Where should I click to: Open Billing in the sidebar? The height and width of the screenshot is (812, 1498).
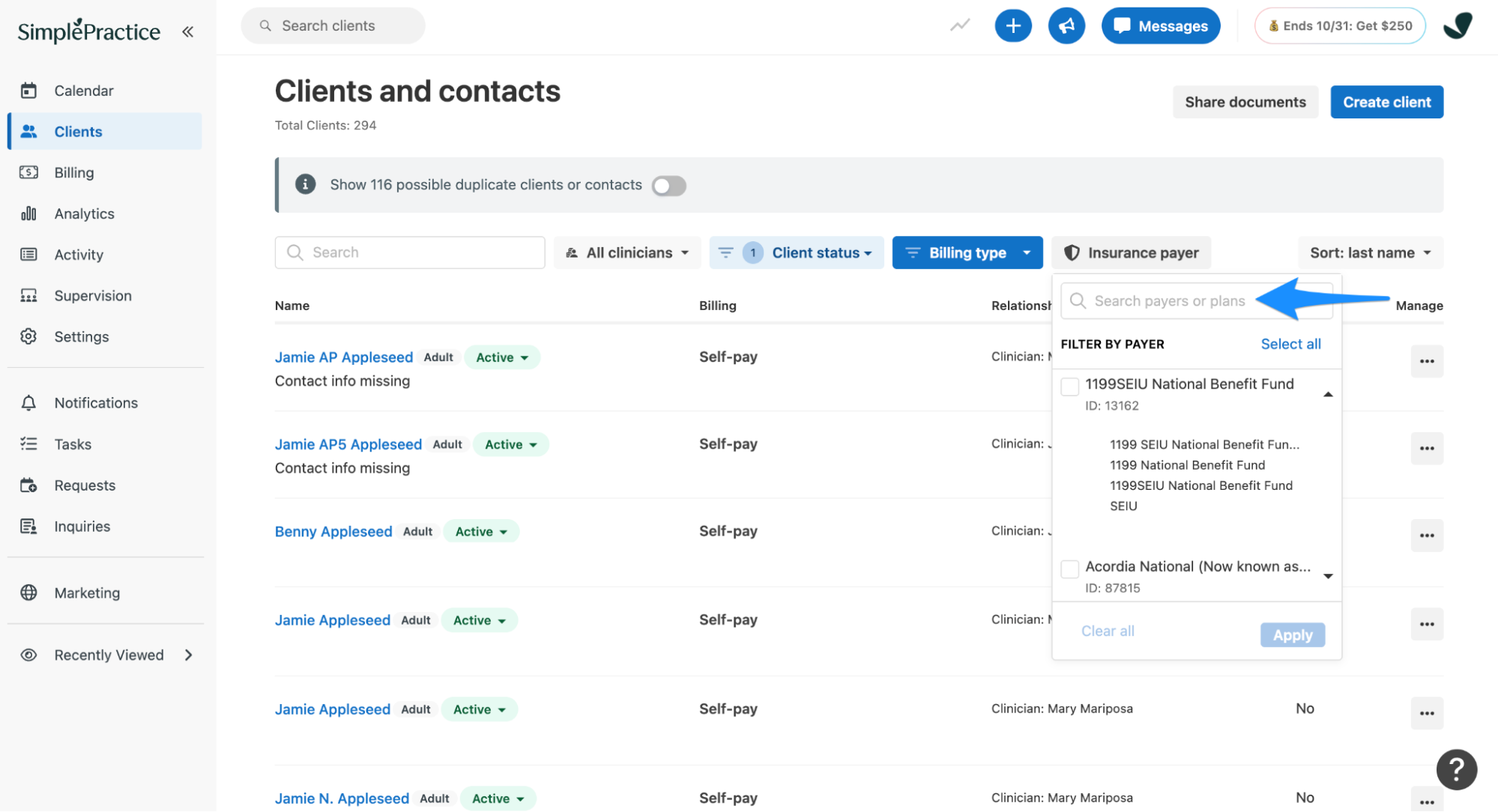tap(74, 173)
